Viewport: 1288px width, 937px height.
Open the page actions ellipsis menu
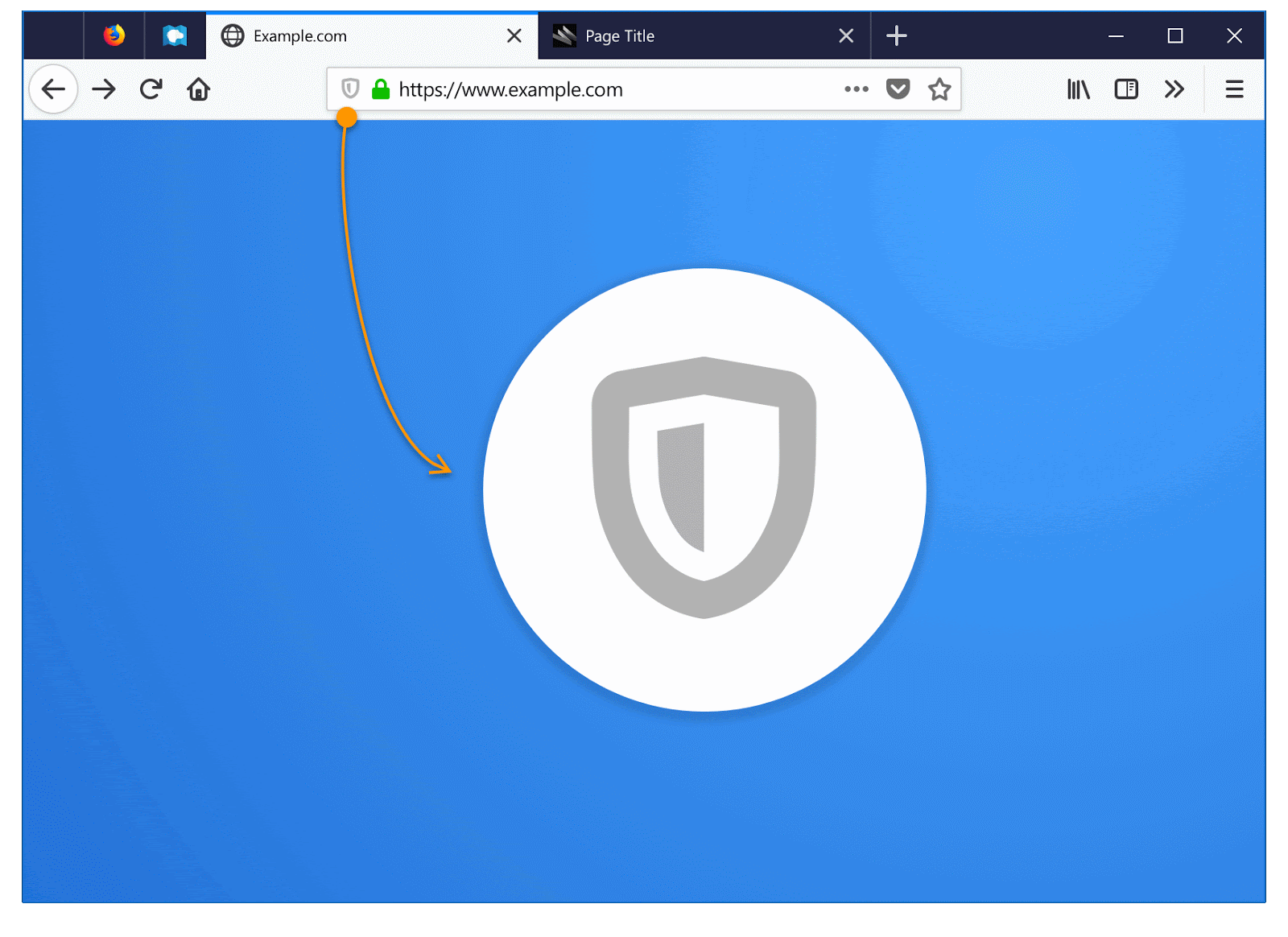point(856,89)
